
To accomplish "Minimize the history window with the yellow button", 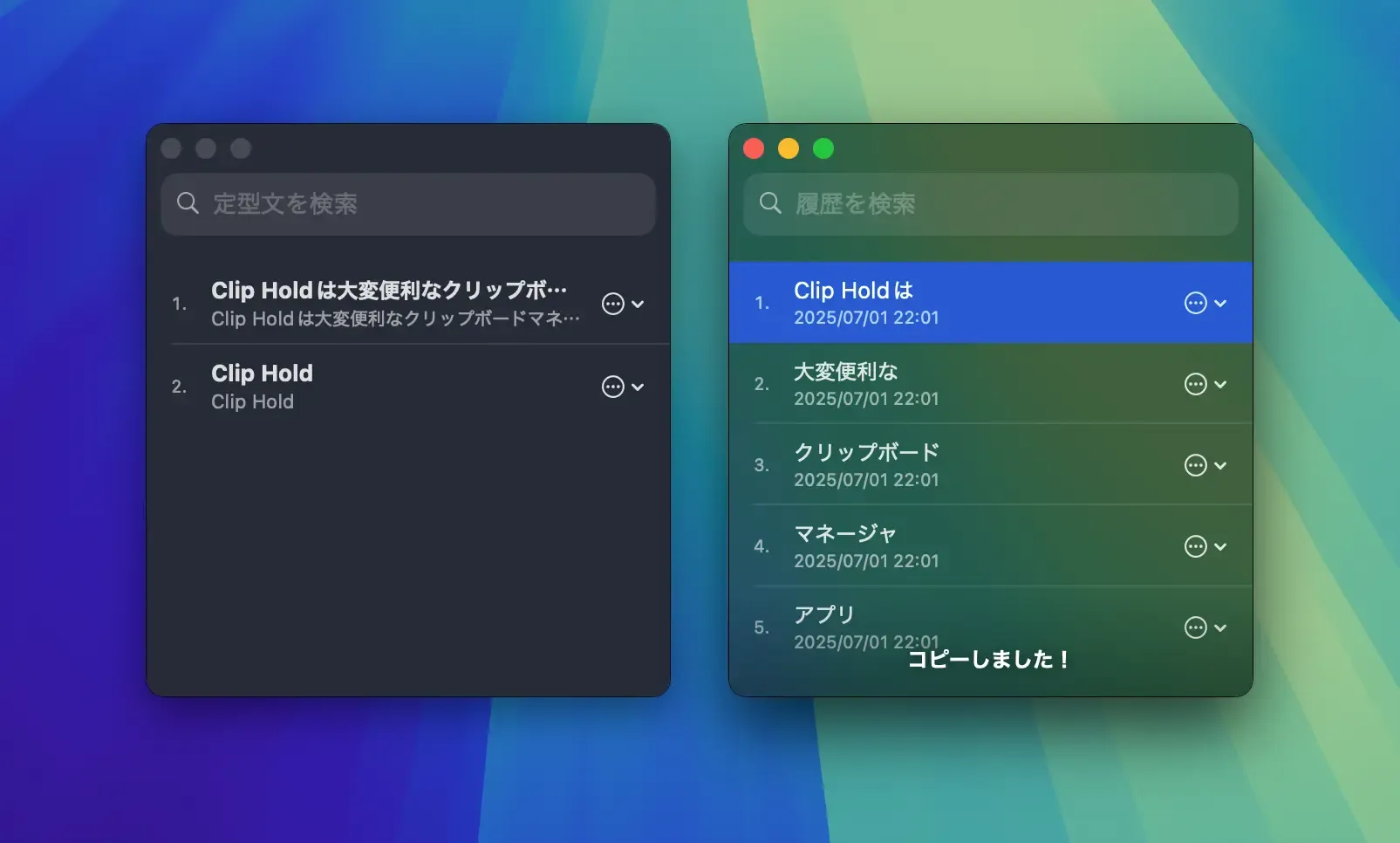I will [789, 148].
